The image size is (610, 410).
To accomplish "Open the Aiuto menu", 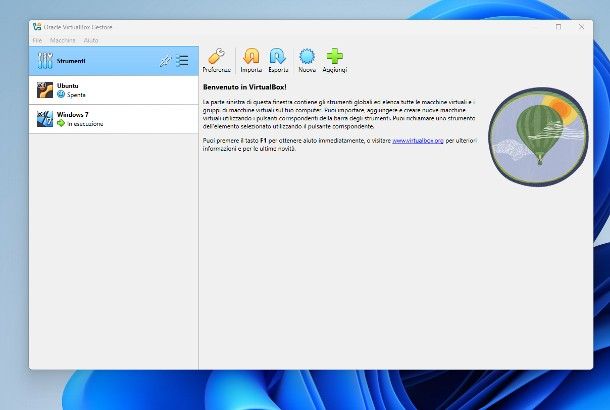I will pos(91,40).
